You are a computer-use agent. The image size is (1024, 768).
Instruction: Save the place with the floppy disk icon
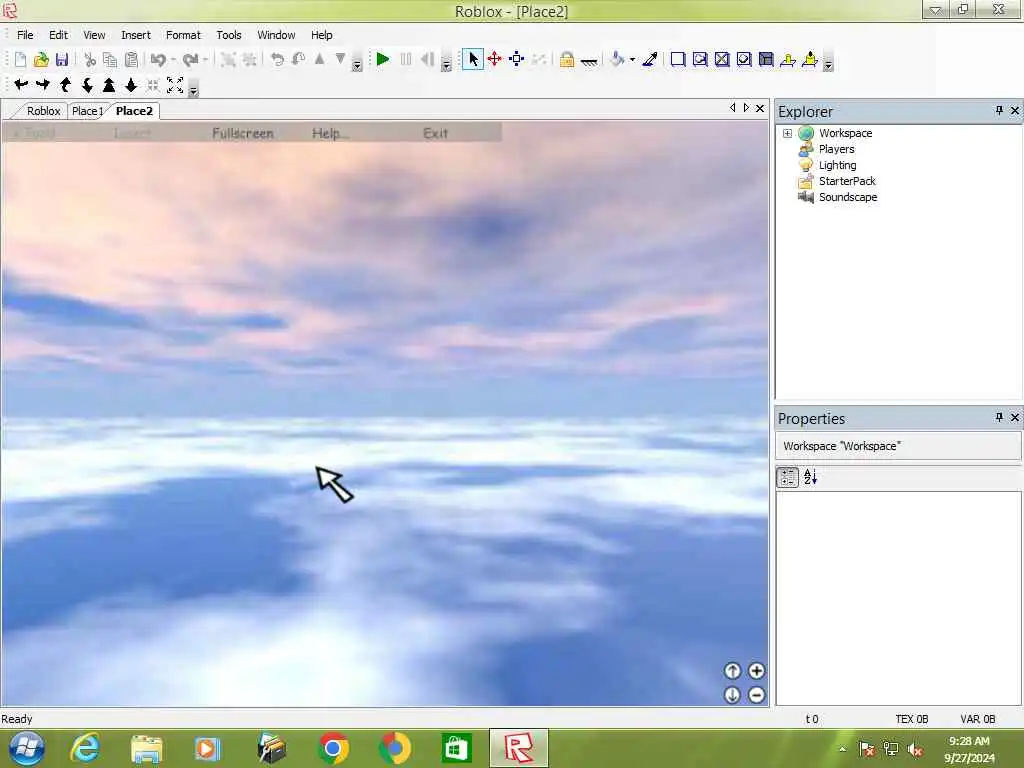(x=61, y=60)
